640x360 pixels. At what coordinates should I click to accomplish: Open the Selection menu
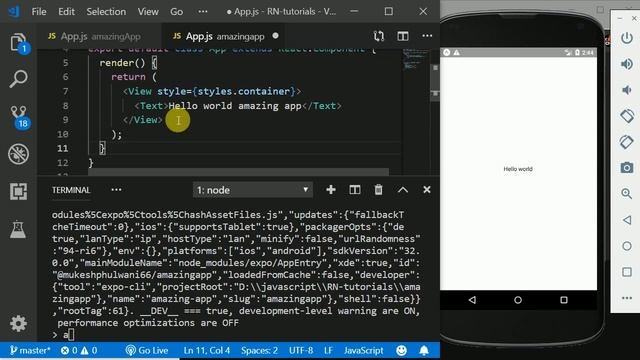pos(106,12)
